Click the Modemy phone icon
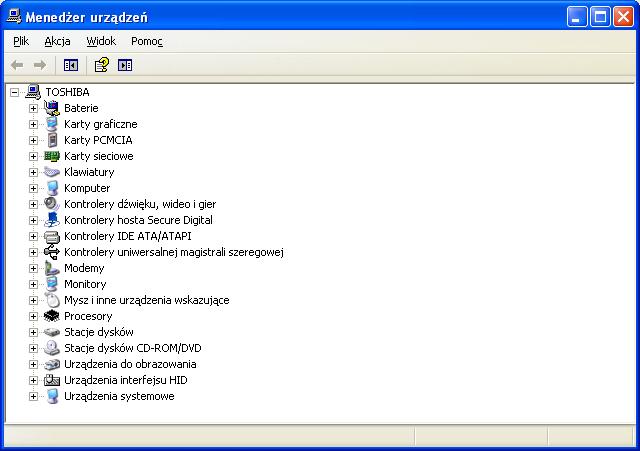 (52, 268)
